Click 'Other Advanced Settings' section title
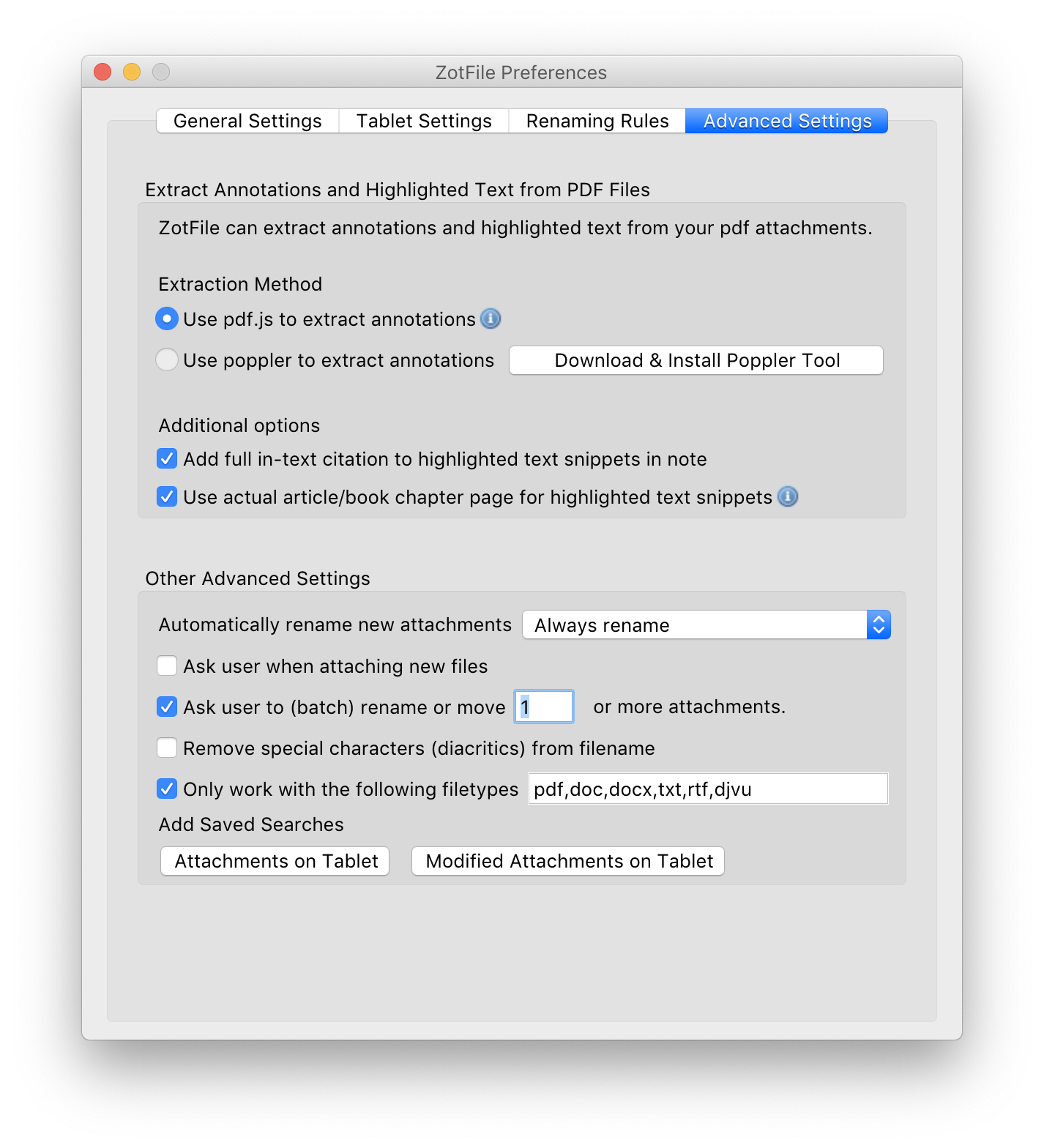 point(258,578)
